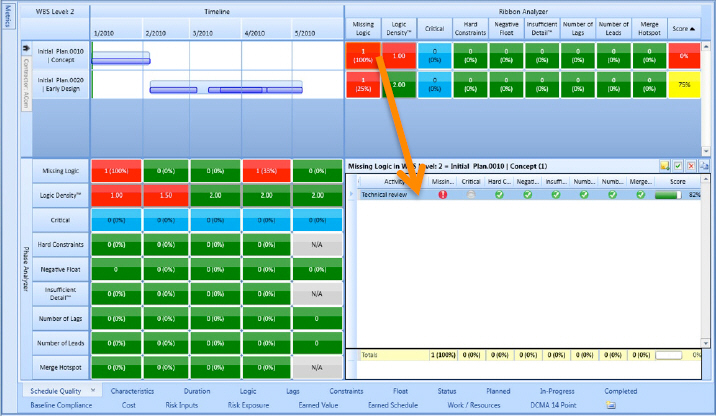The width and height of the screenshot is (716, 416).
Task: Click the export icon at detail panel's right edge
Action: [x=703, y=165]
